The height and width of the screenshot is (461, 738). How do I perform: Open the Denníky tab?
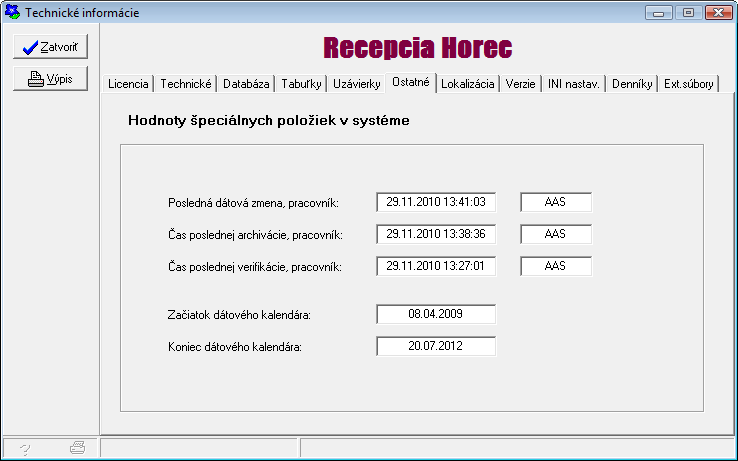[632, 85]
